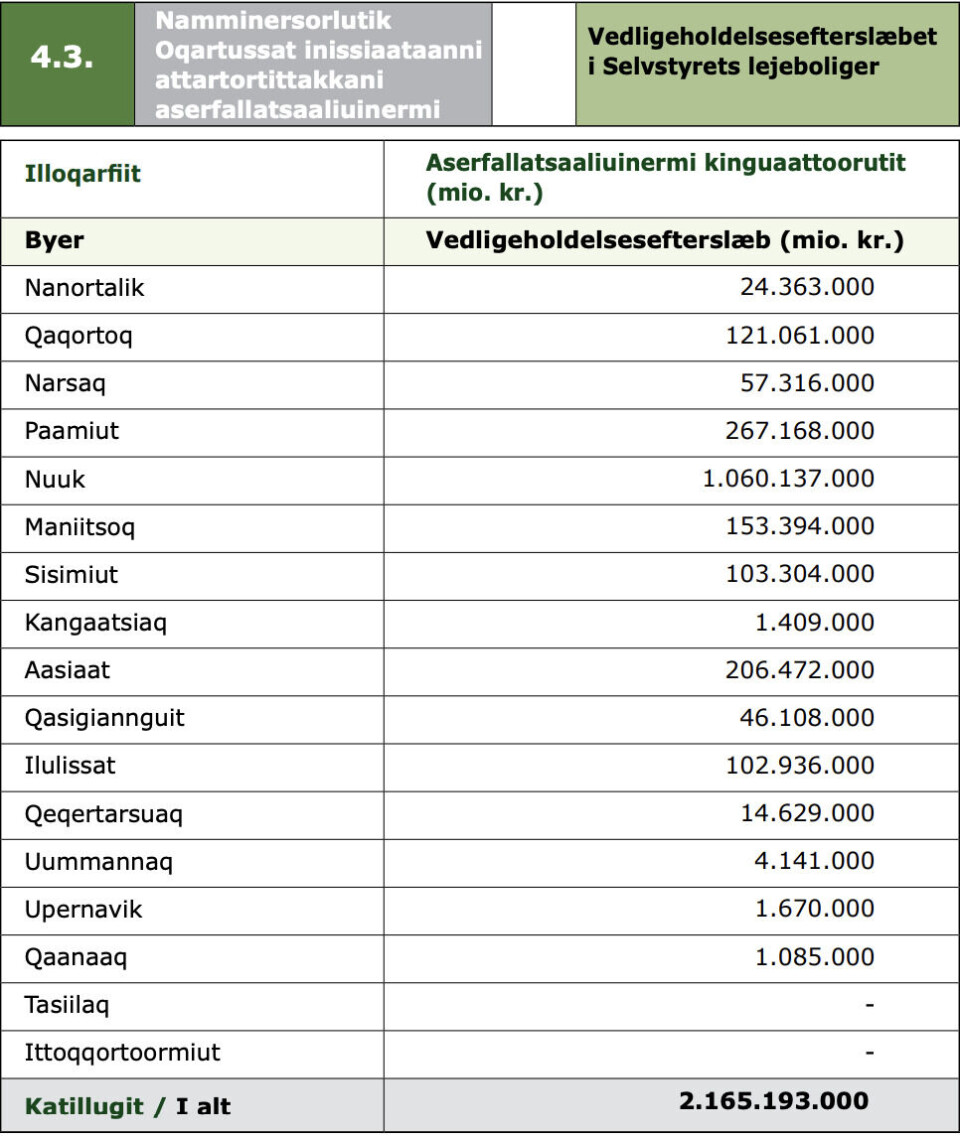Select the Nuuk value 1.060.137.000
Viewport: 960px width, 1138px height.
[788, 479]
